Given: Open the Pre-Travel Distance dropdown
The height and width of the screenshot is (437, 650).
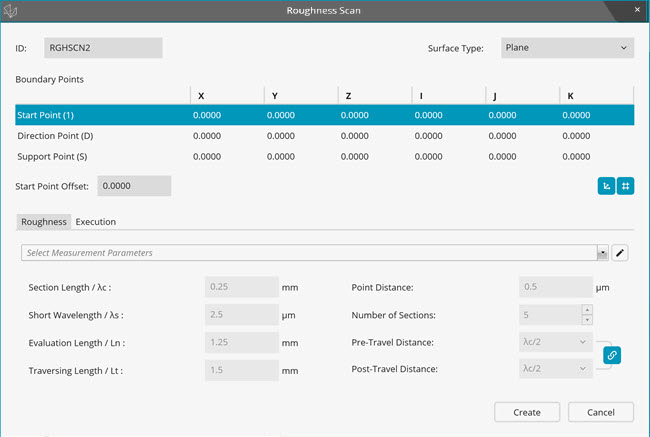Looking at the screenshot, I should click(556, 342).
